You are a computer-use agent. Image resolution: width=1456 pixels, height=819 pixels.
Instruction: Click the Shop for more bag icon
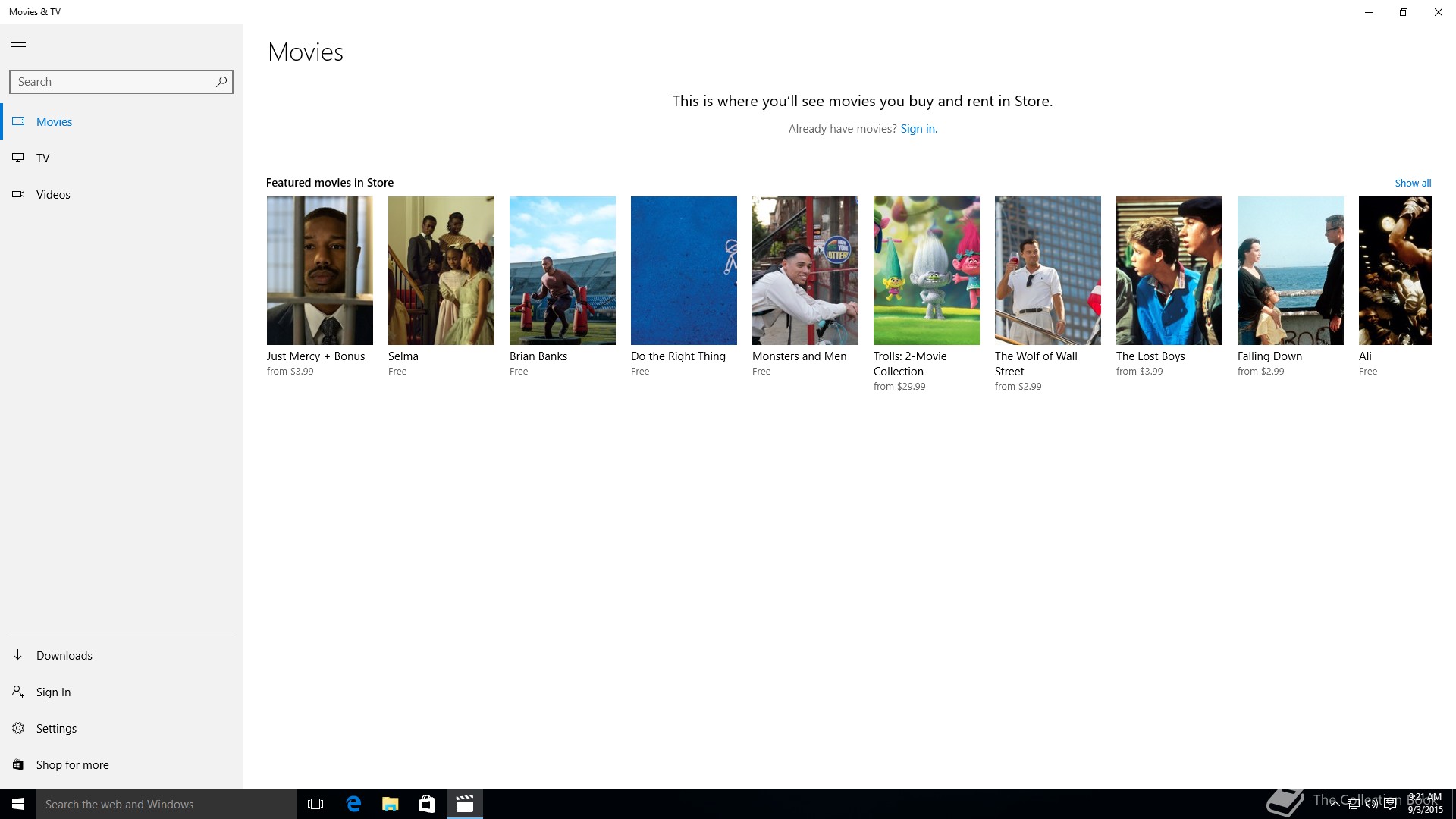(x=18, y=764)
